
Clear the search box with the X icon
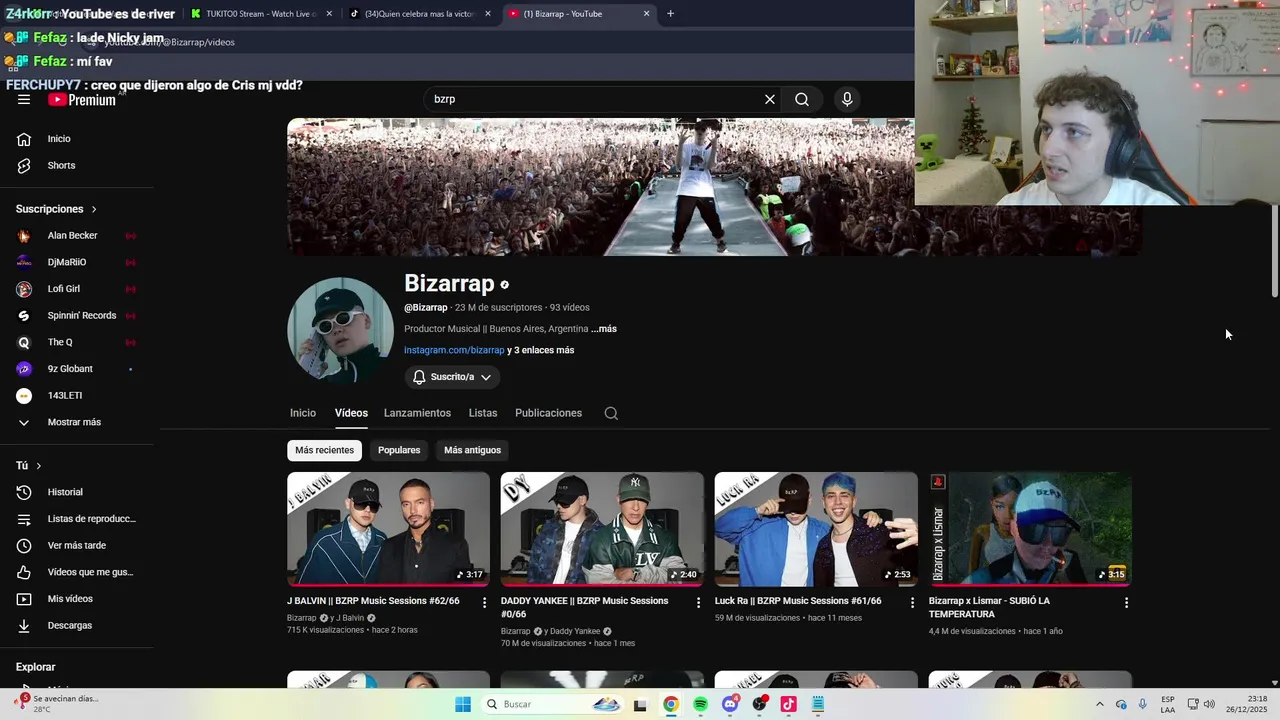770,99
